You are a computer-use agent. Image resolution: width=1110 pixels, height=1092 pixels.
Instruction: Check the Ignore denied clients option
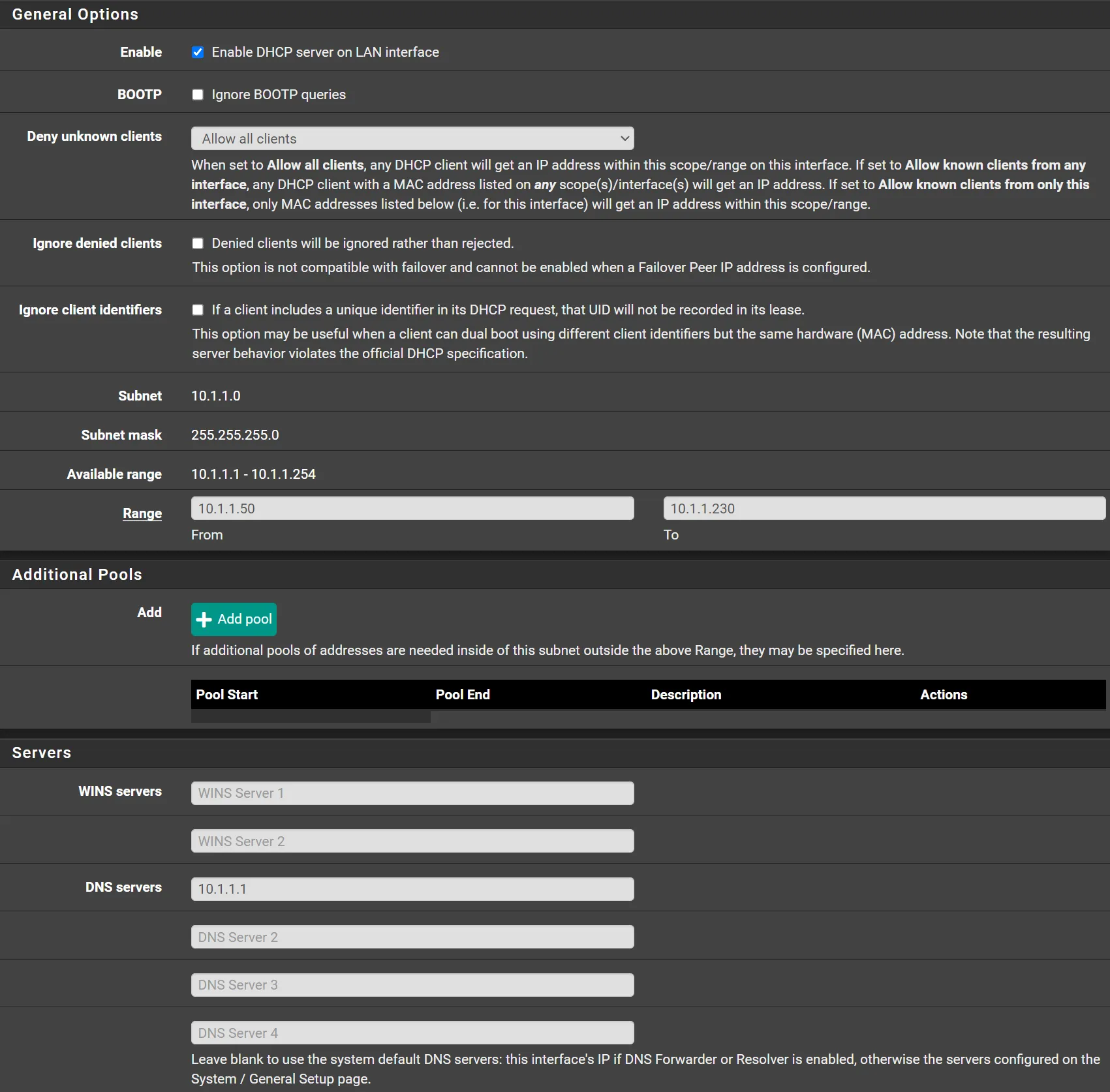tap(198, 243)
